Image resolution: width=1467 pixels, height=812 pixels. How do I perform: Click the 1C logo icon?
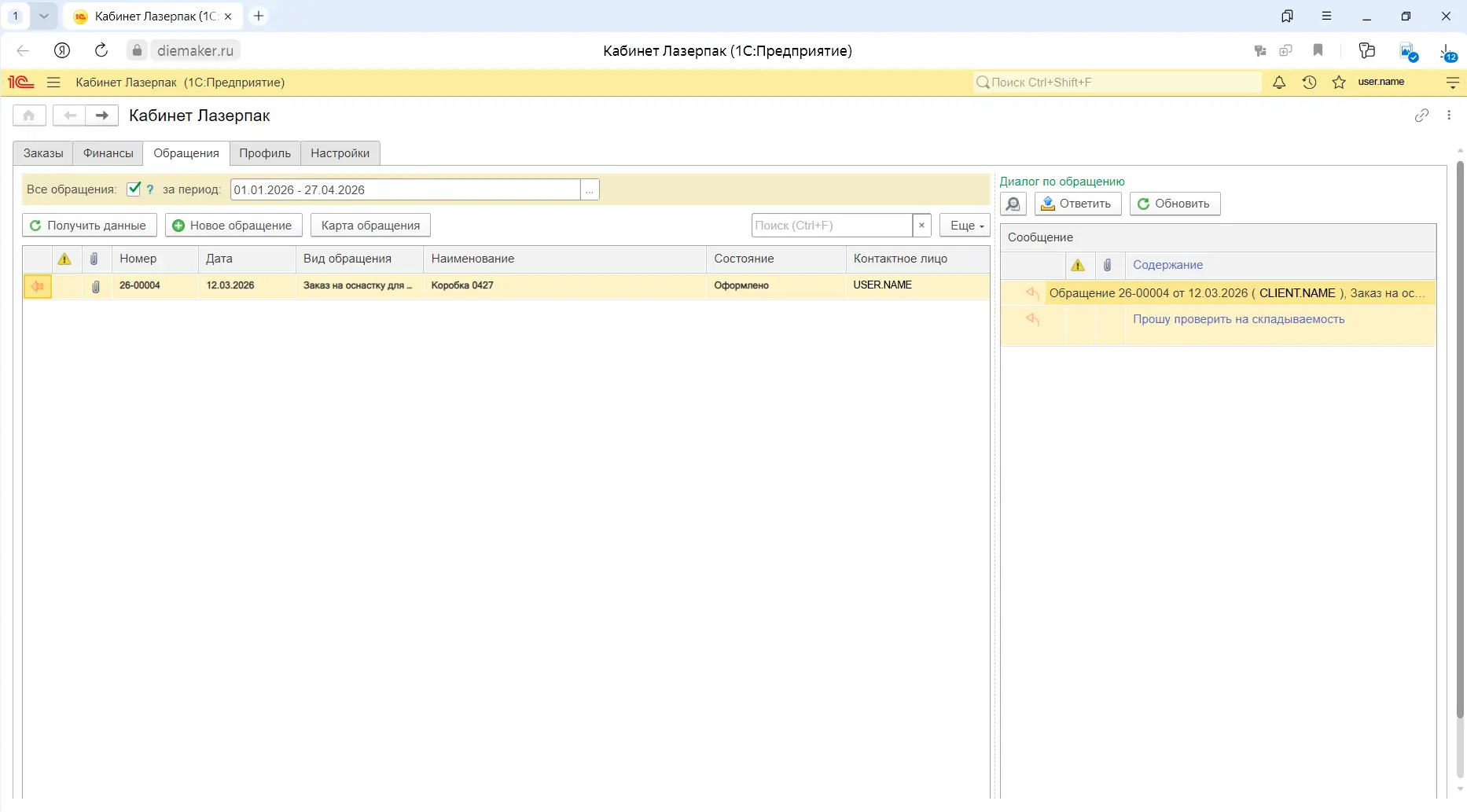(x=21, y=83)
